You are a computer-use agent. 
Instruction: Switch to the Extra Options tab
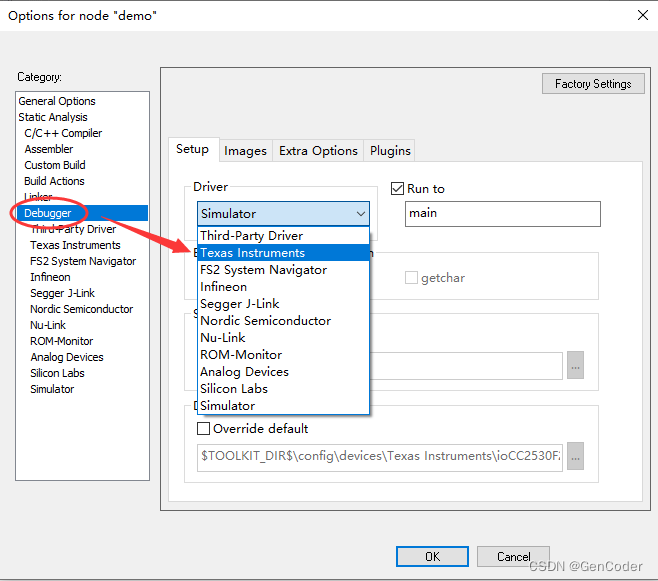tap(318, 151)
